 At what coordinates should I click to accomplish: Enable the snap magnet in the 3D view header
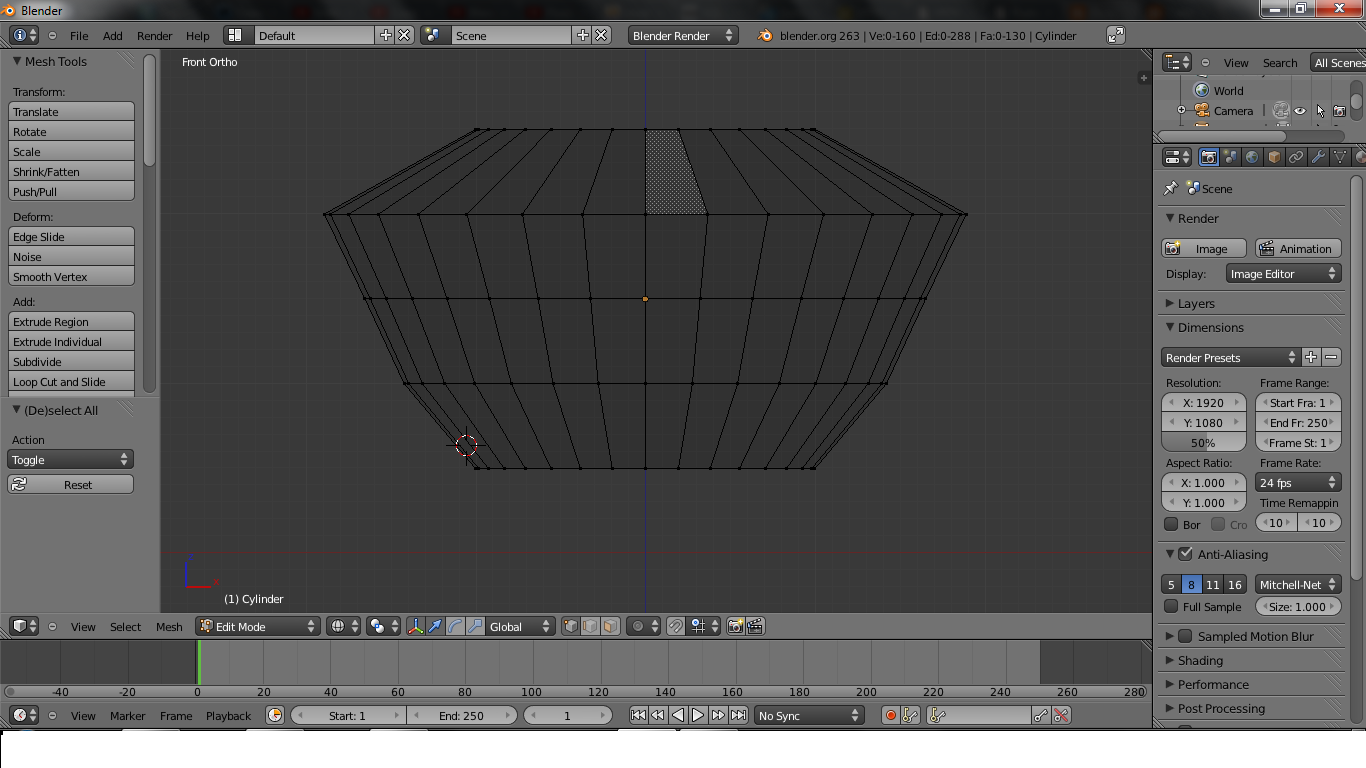click(676, 626)
